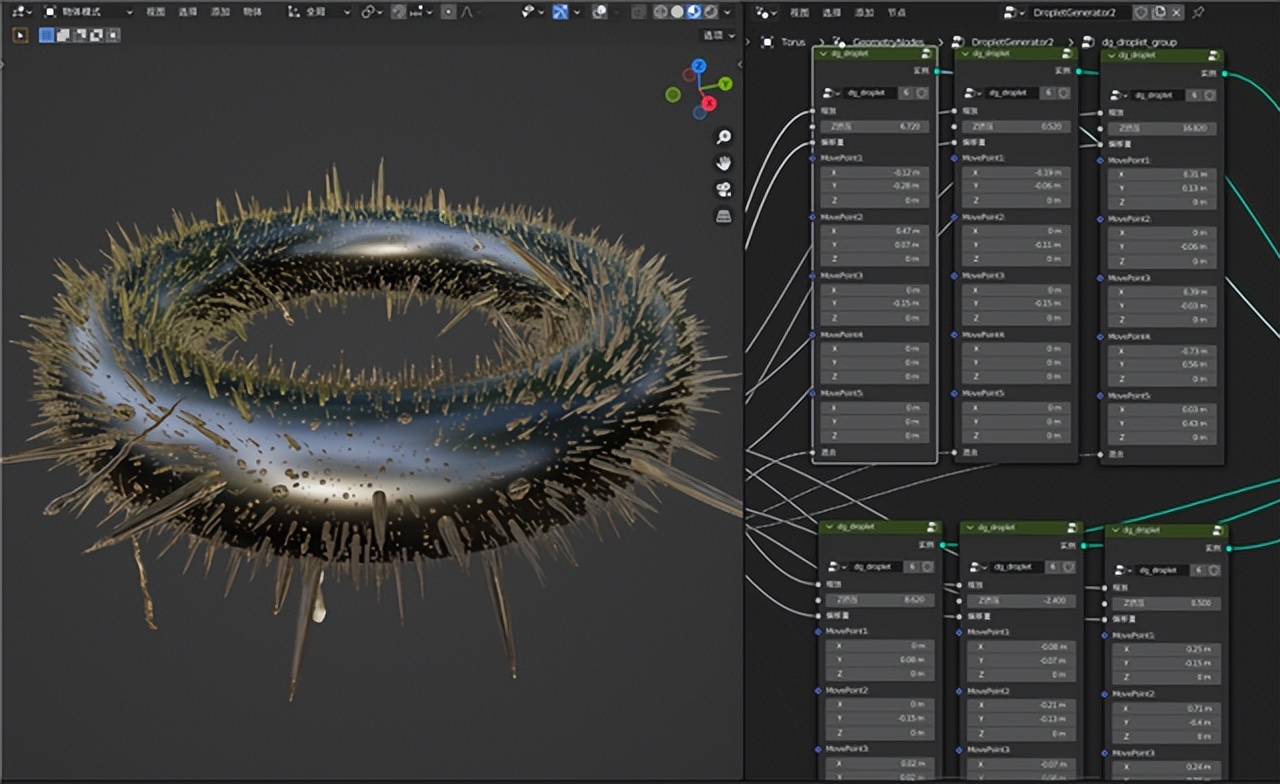Click the Move/Pan hand icon beside viewport
Image resolution: width=1280 pixels, height=784 pixels.
723,162
